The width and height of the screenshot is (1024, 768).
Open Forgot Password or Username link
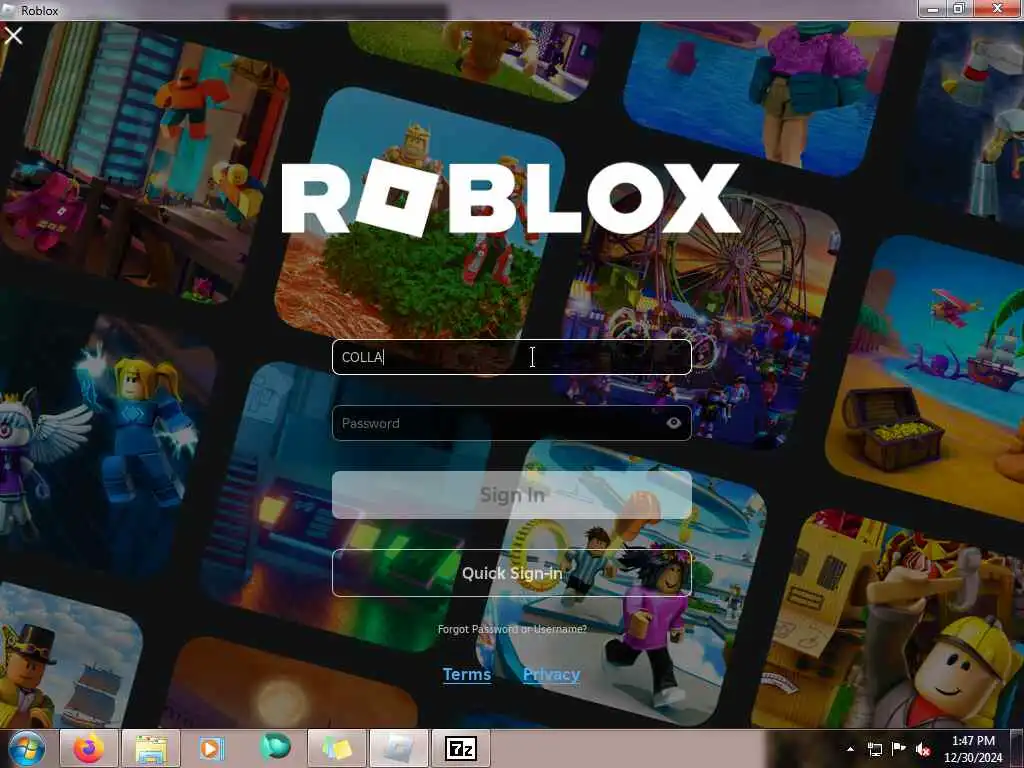pyautogui.click(x=512, y=629)
